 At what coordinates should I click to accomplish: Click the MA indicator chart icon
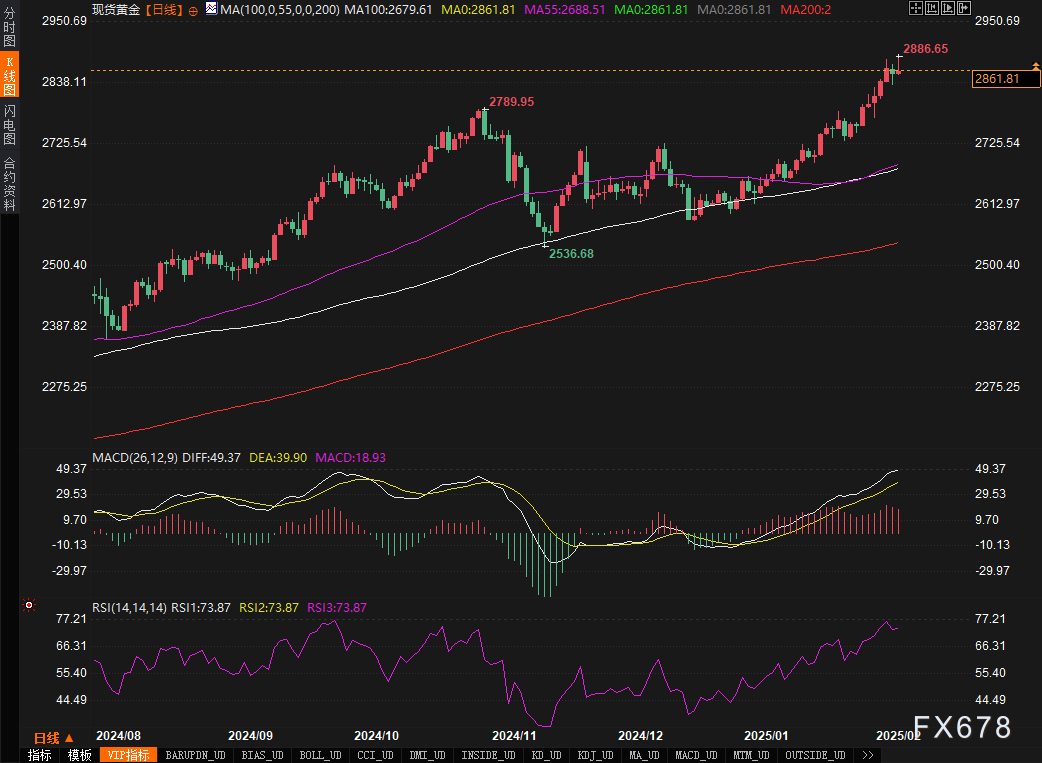click(211, 8)
